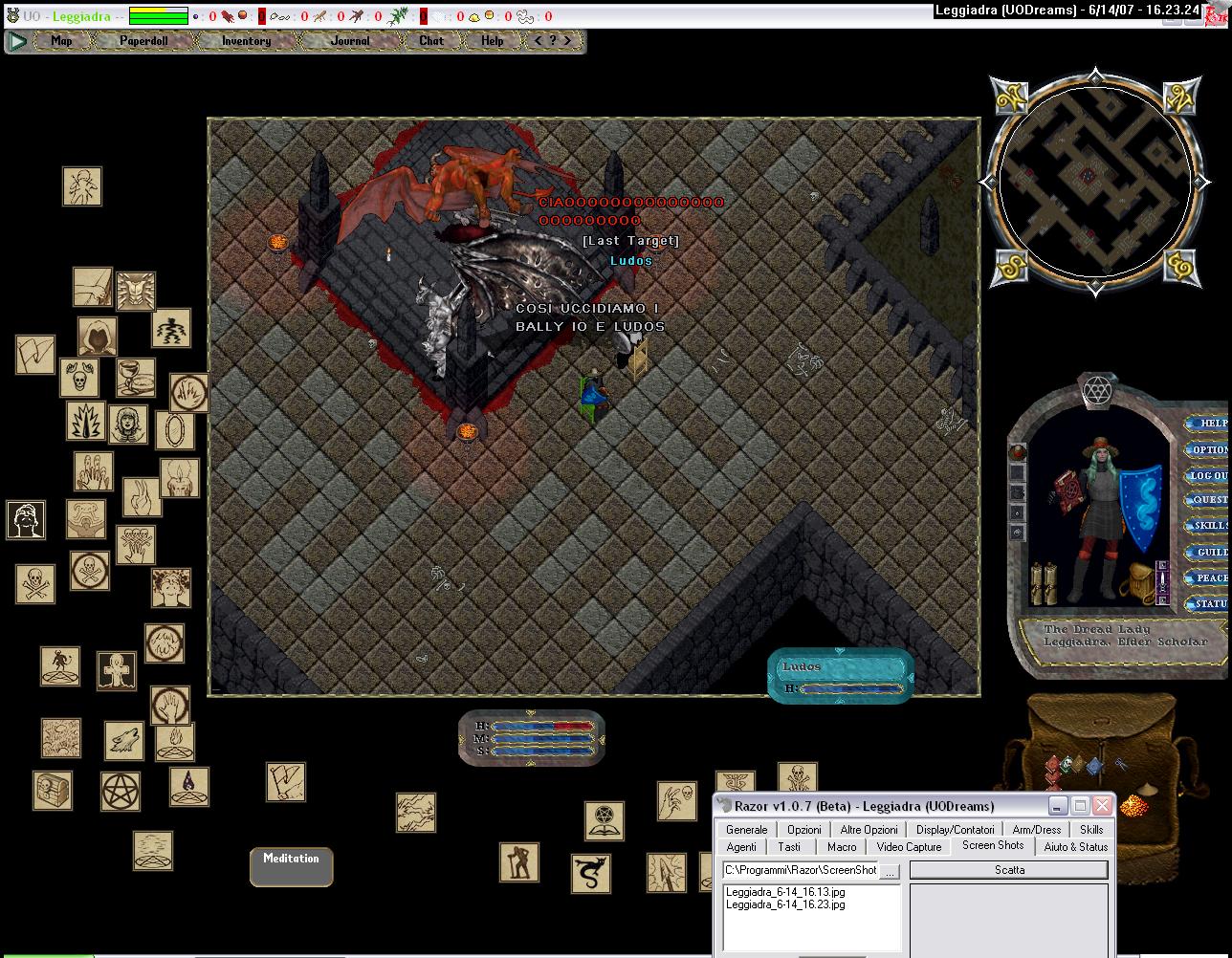Cast the old man with cane icon
Viewport: 1232px width, 958px height.
(519, 862)
